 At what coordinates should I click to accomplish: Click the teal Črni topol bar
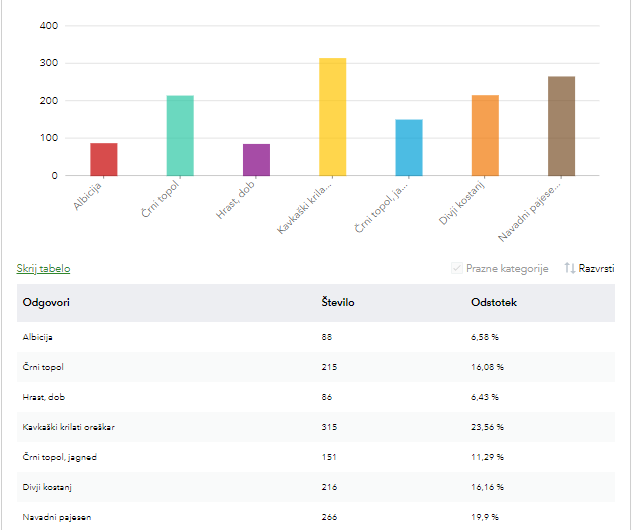(x=180, y=136)
